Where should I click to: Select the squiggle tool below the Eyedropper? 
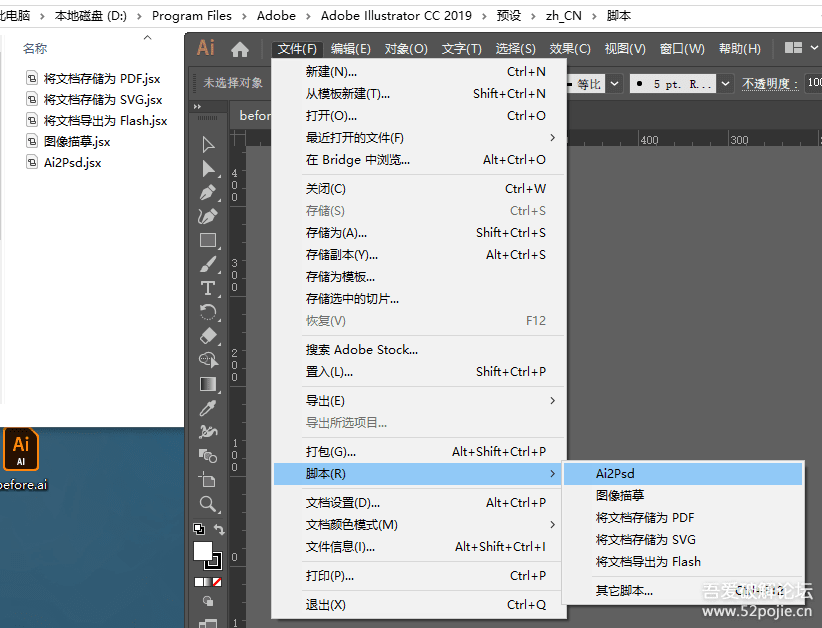pos(208,431)
